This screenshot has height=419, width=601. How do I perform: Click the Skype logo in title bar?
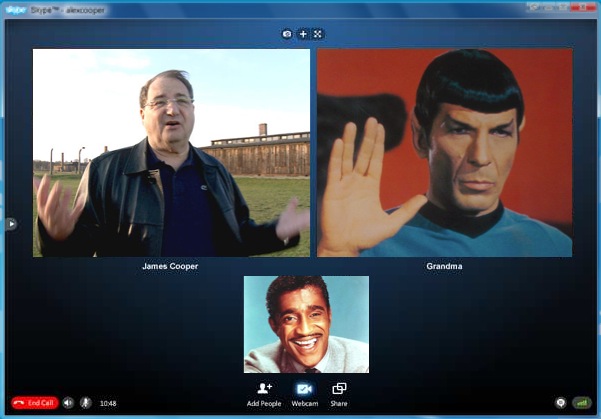point(15,7)
